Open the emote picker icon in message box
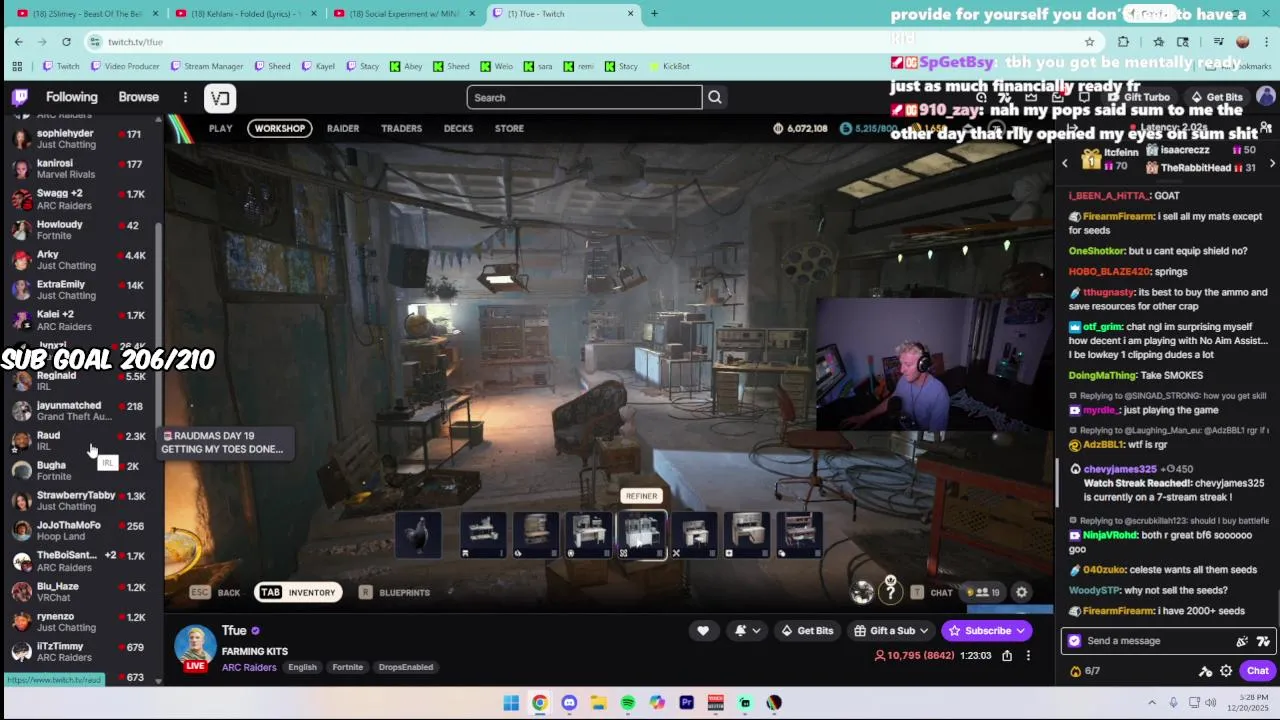Image resolution: width=1280 pixels, height=720 pixels. (1263, 641)
